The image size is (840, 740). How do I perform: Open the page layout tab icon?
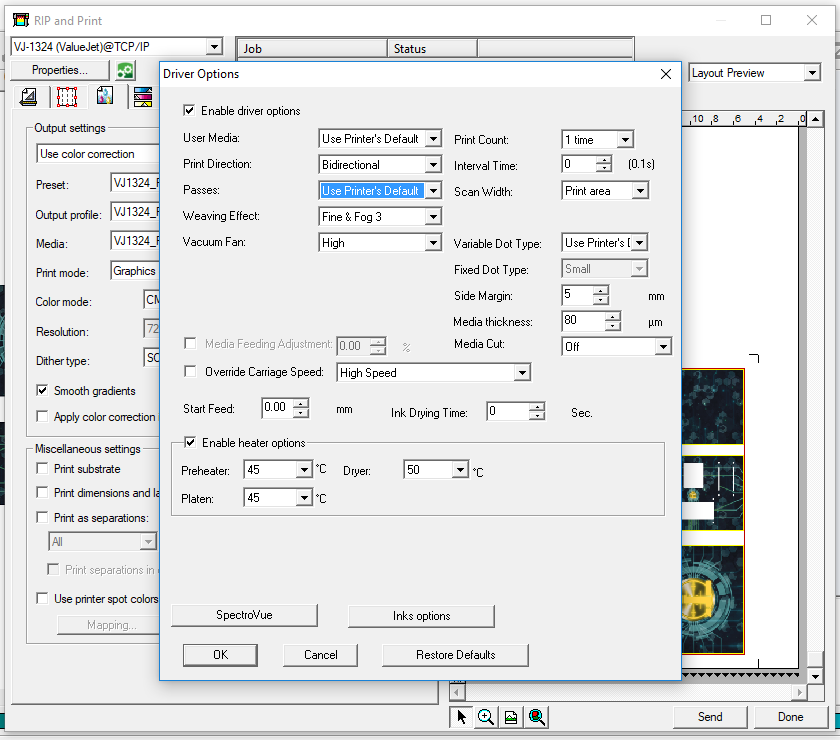tap(28, 97)
